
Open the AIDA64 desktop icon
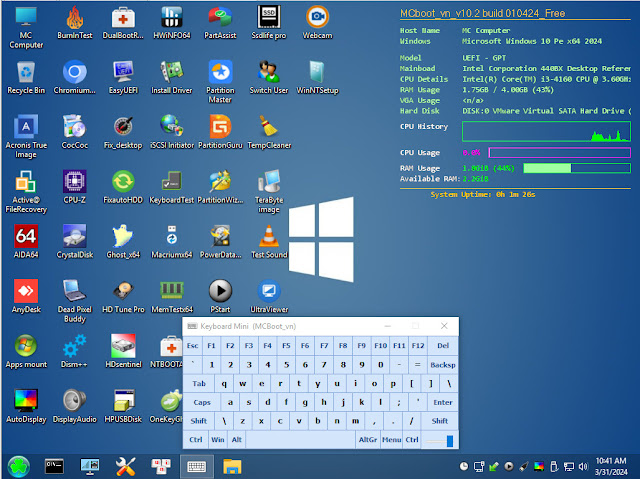(x=26, y=236)
